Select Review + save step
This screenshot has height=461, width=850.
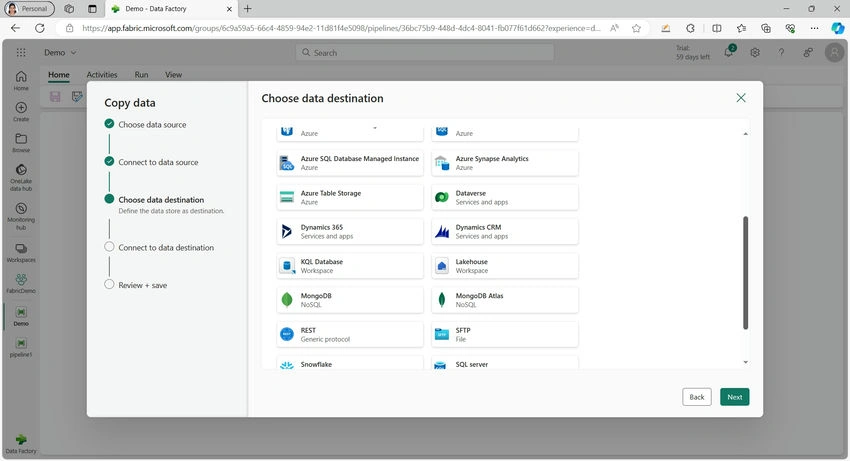(136, 285)
